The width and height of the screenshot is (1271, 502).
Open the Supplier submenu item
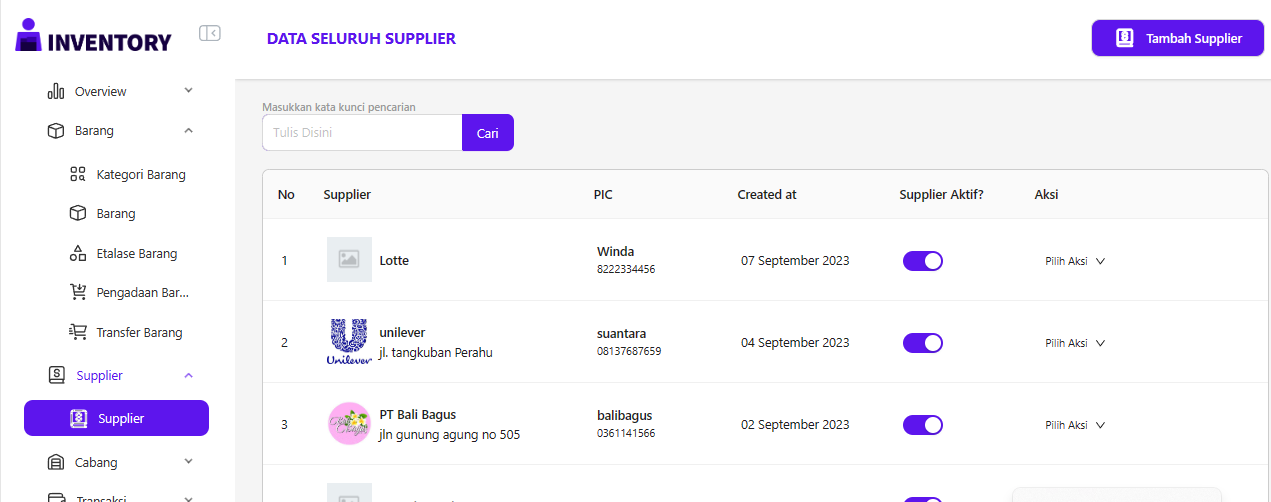[116, 418]
